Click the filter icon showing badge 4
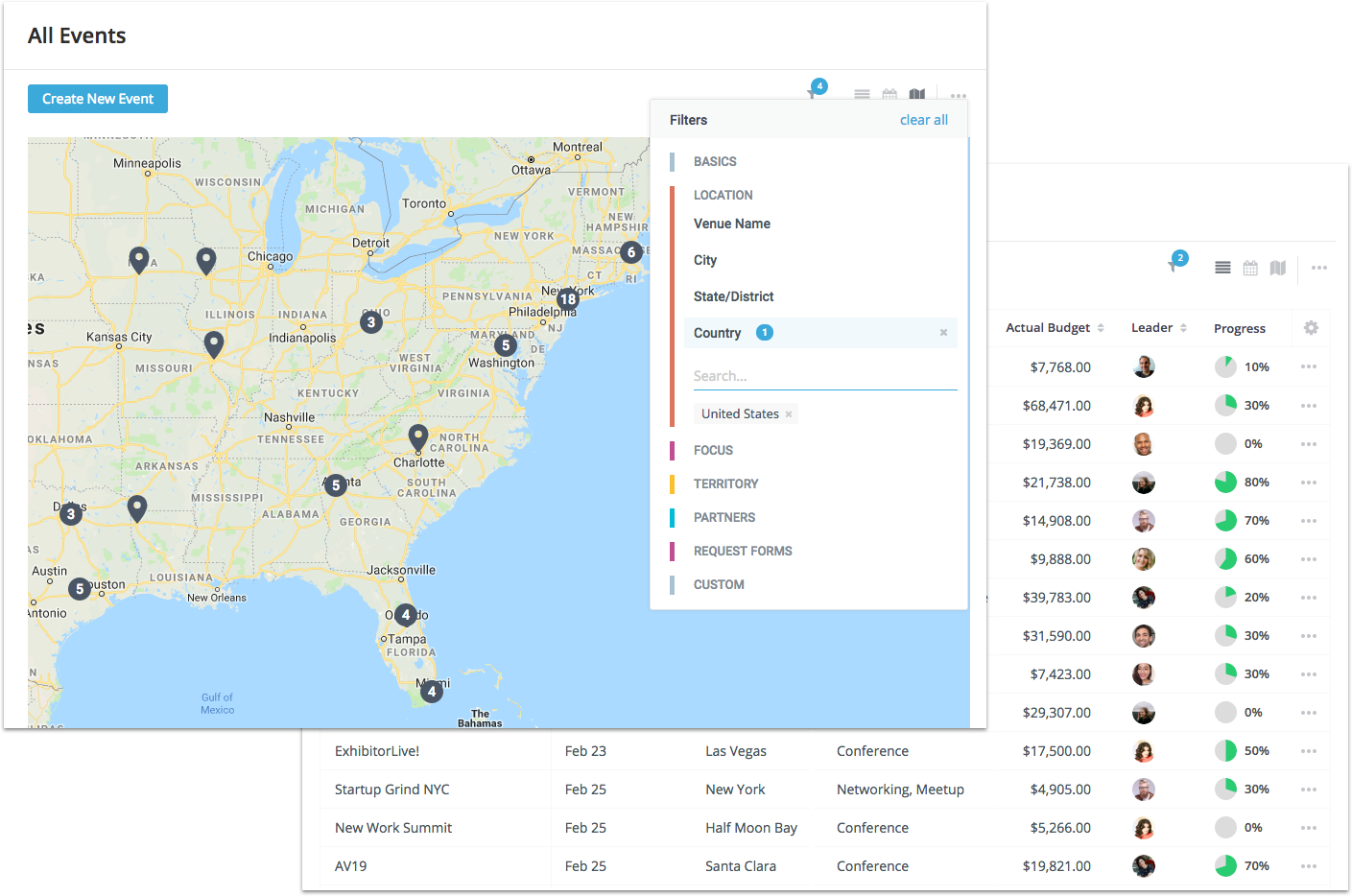1352x896 pixels. tap(814, 92)
